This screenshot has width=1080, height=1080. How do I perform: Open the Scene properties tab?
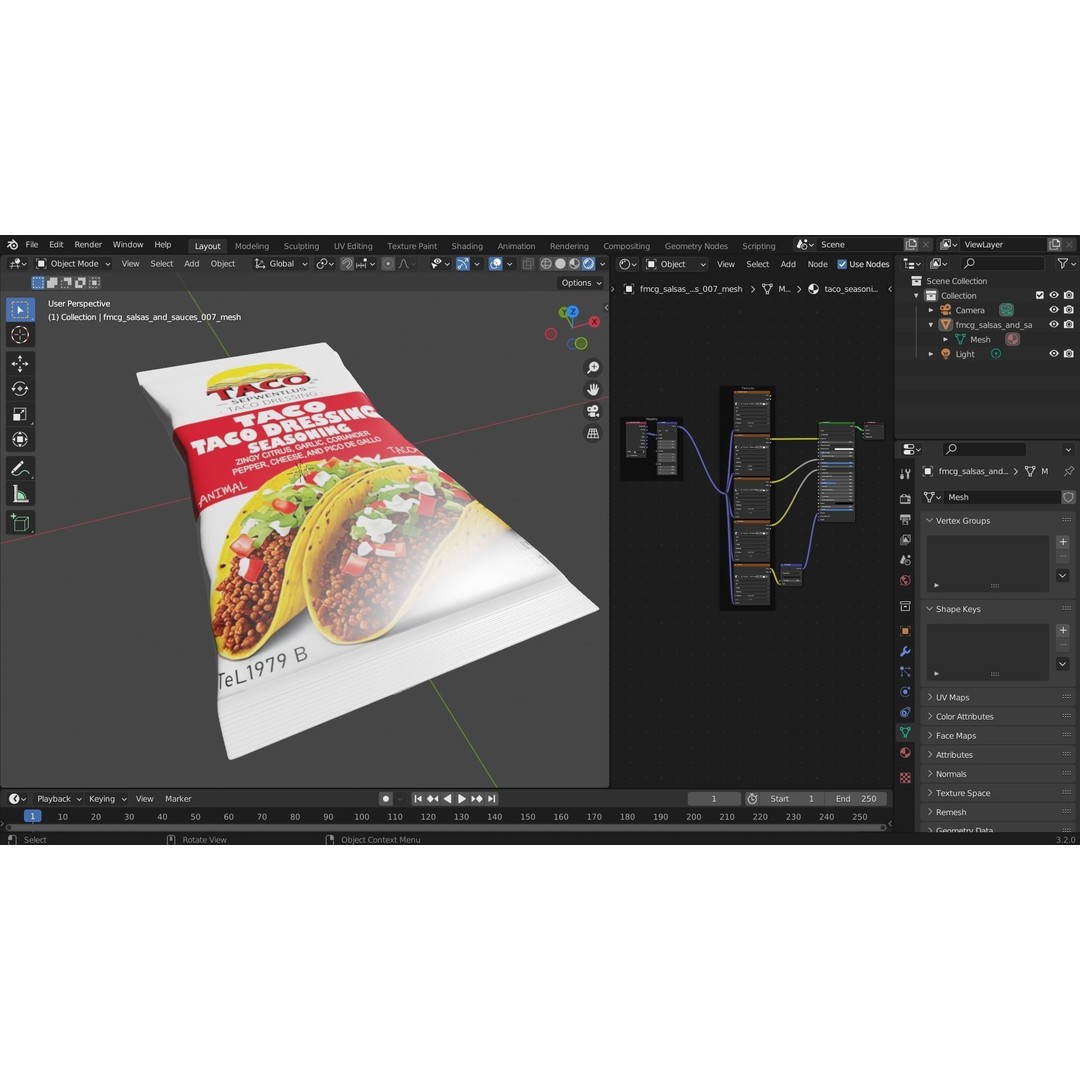coord(905,560)
